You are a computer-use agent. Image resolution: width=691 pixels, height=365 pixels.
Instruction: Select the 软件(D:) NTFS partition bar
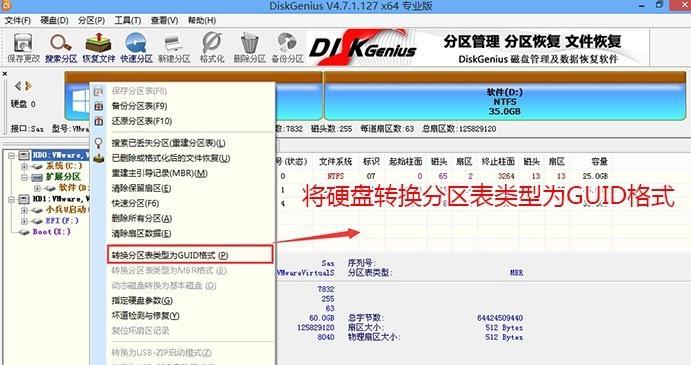point(505,101)
